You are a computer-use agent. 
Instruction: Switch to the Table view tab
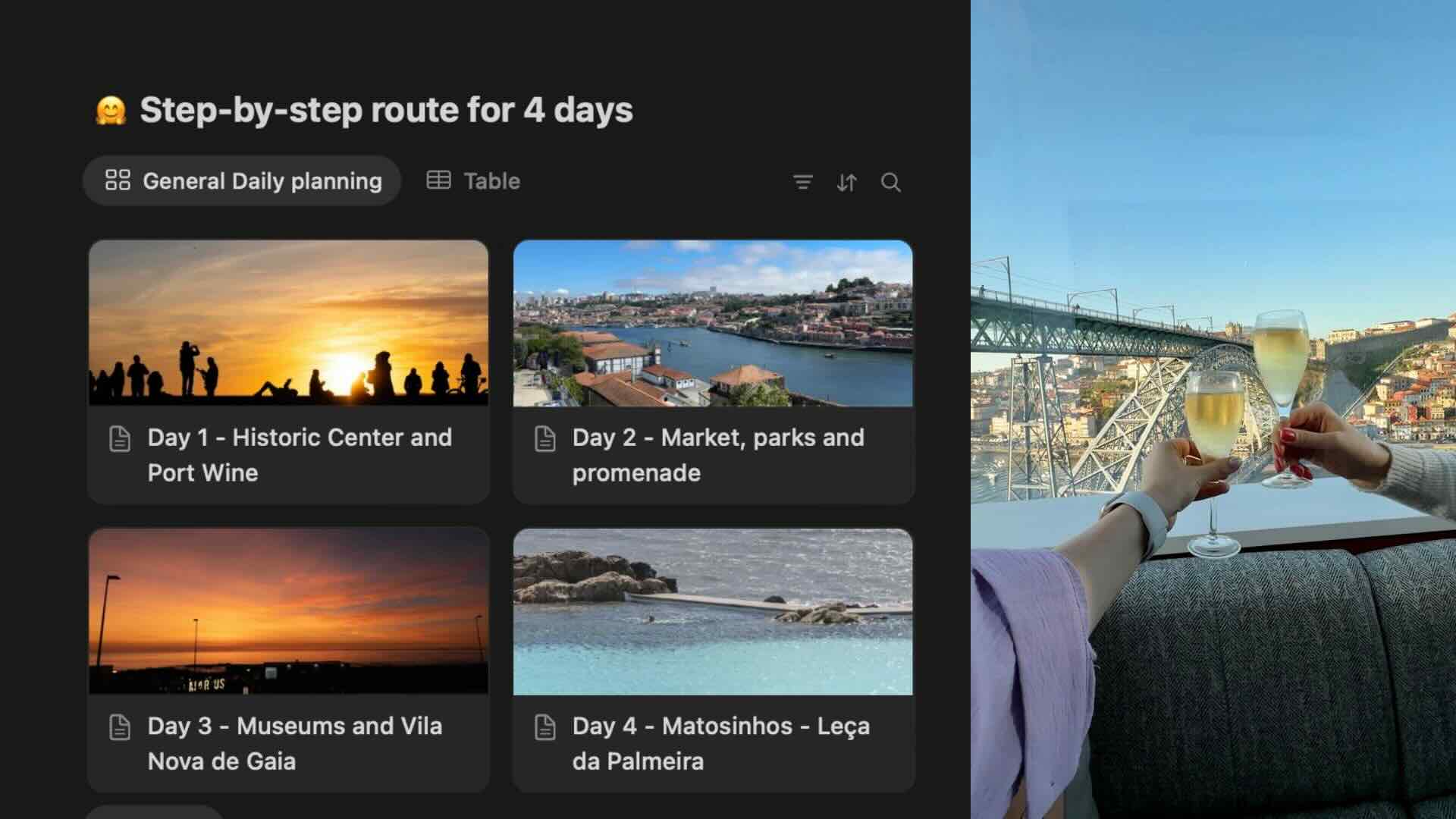click(x=491, y=181)
